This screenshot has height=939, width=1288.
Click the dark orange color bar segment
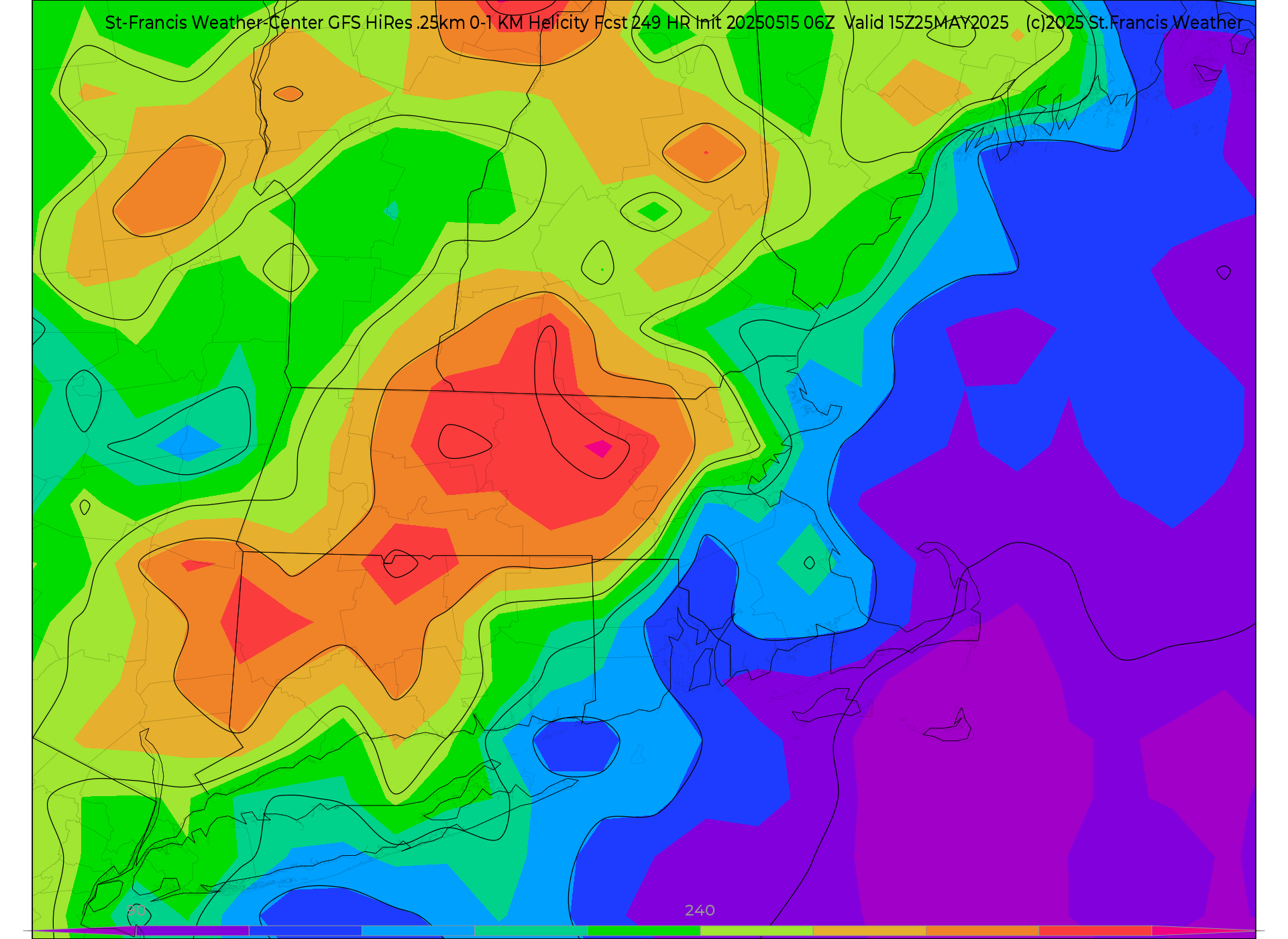982,931
